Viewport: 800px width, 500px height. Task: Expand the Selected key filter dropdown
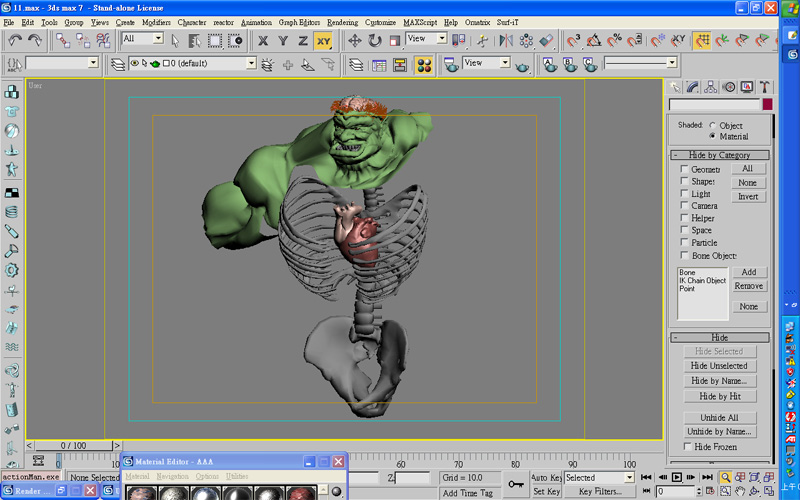click(x=629, y=478)
